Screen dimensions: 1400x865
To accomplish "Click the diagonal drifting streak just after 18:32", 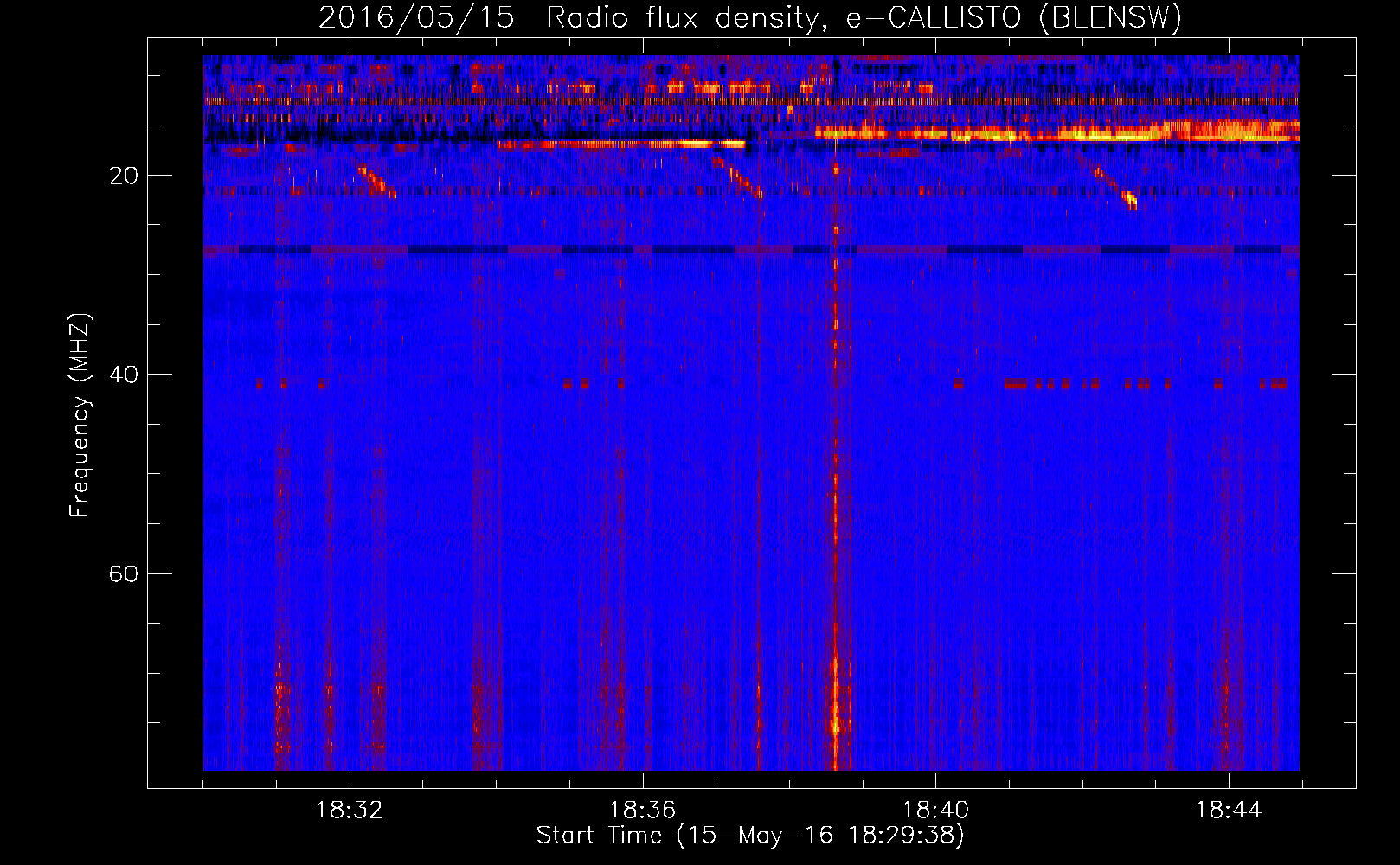I will click(x=376, y=182).
